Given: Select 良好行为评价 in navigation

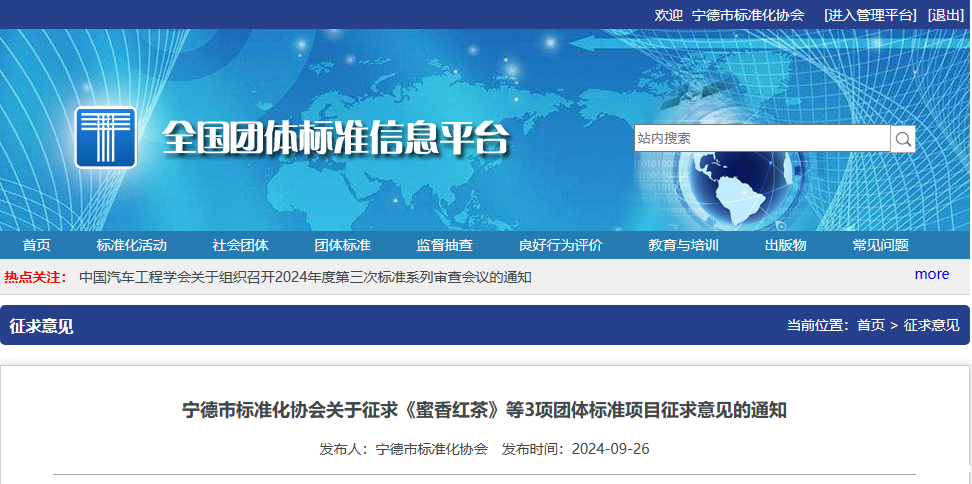Looking at the screenshot, I should click(560, 246).
